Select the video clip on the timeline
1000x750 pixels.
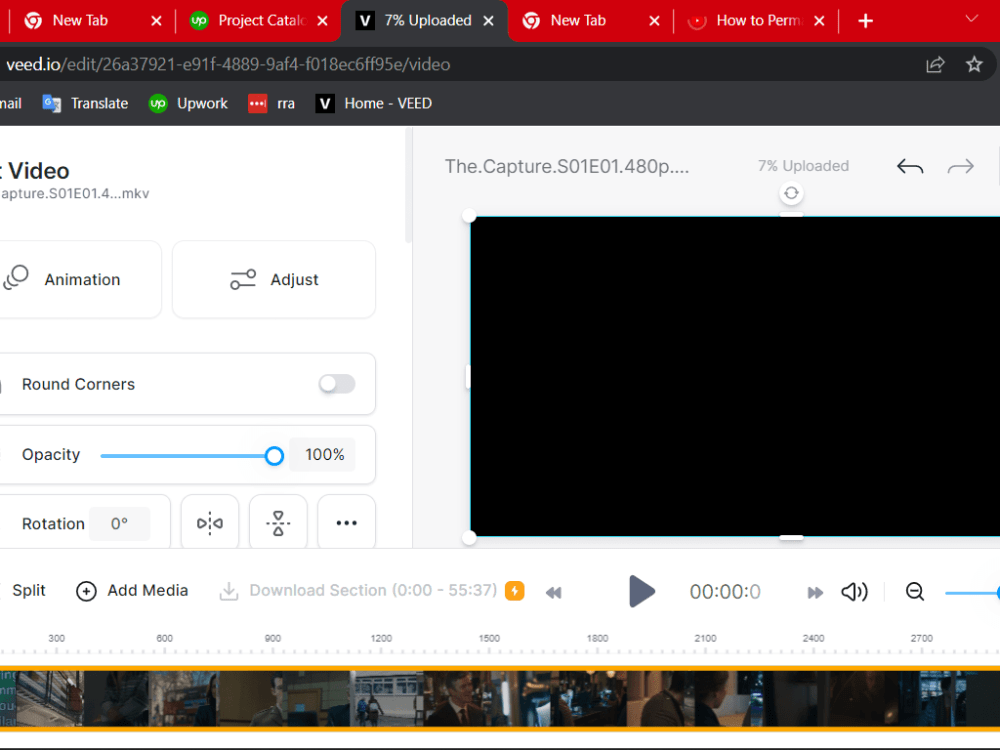pyautogui.click(x=500, y=698)
